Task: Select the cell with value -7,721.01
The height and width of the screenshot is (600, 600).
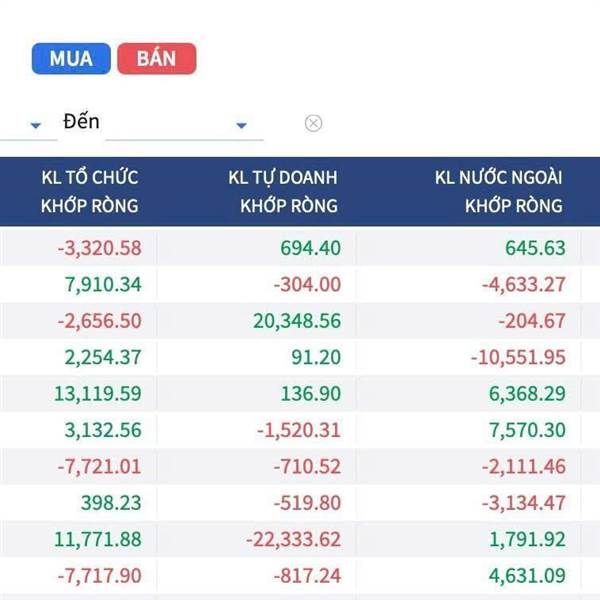Action: tap(99, 467)
